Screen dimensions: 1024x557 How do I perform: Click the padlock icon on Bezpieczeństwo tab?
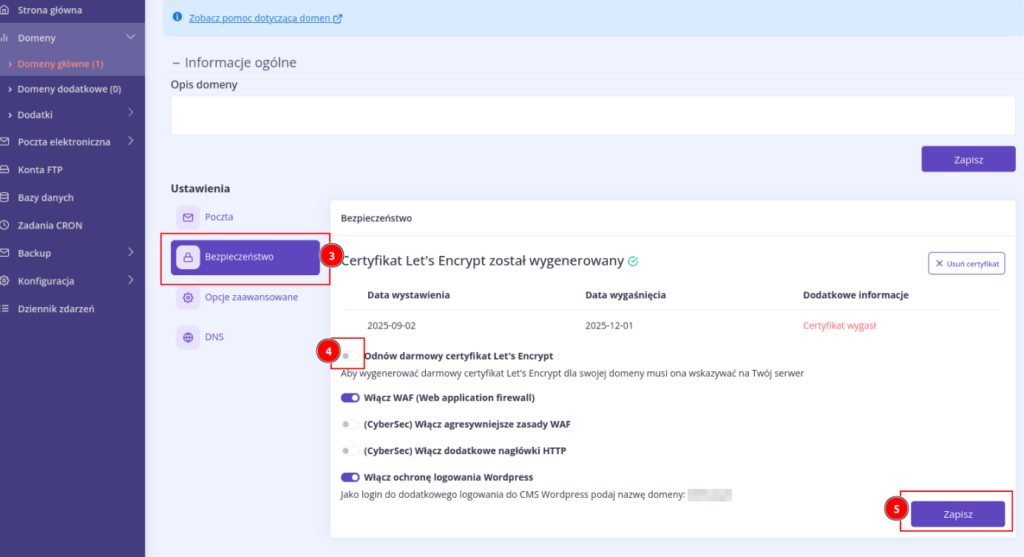tap(187, 257)
